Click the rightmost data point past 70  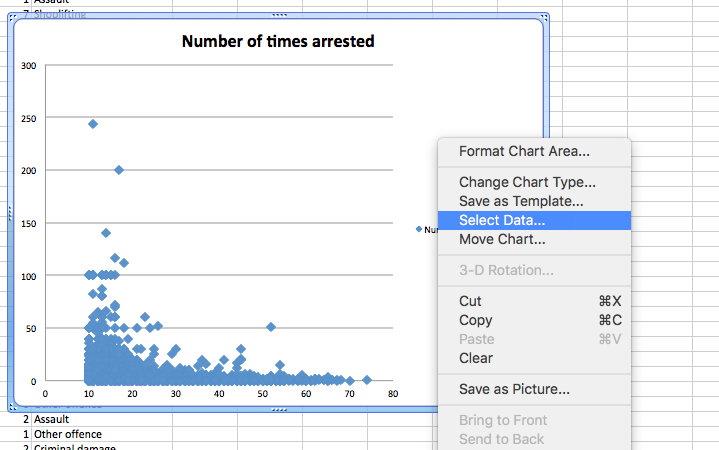(367, 380)
